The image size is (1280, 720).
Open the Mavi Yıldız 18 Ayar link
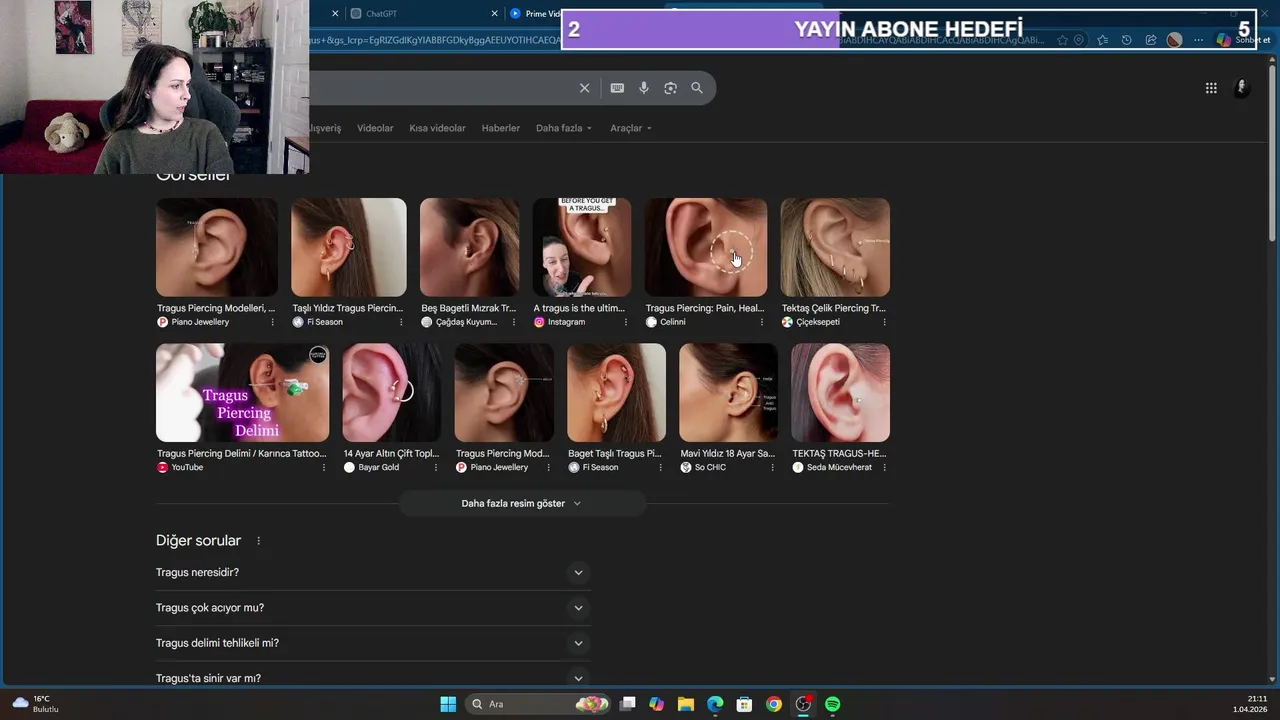pyautogui.click(x=727, y=453)
